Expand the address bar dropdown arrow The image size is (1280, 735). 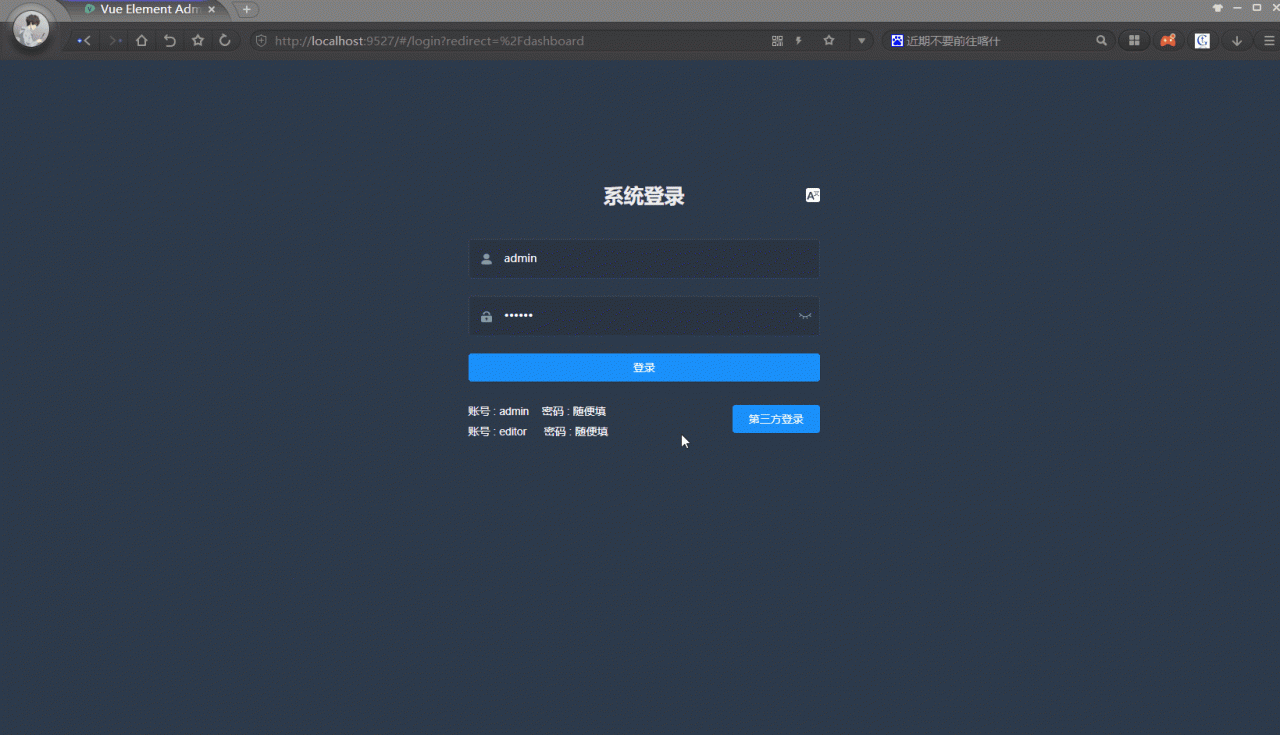[862, 41]
